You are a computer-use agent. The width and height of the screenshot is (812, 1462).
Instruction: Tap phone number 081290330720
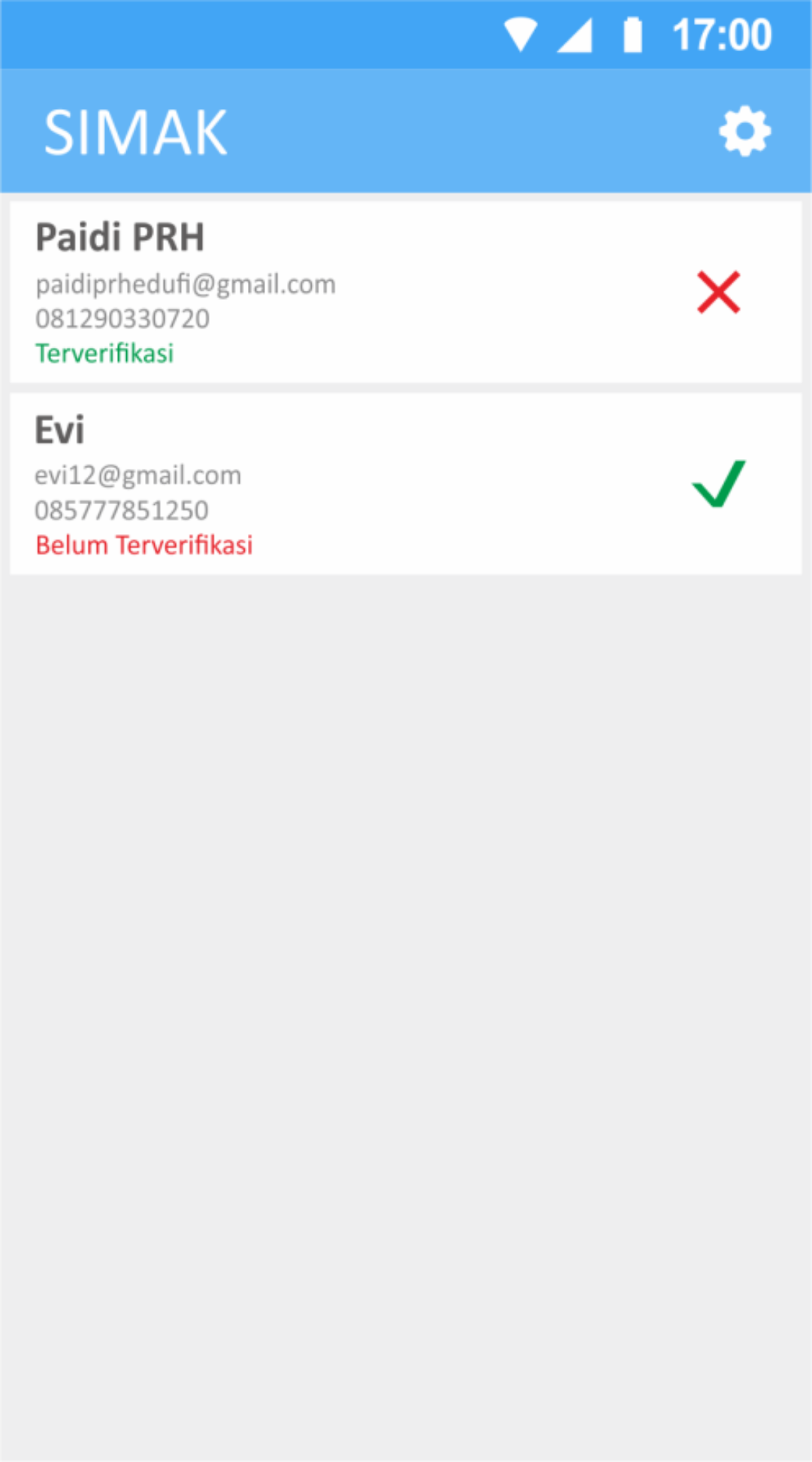pyautogui.click(x=122, y=319)
